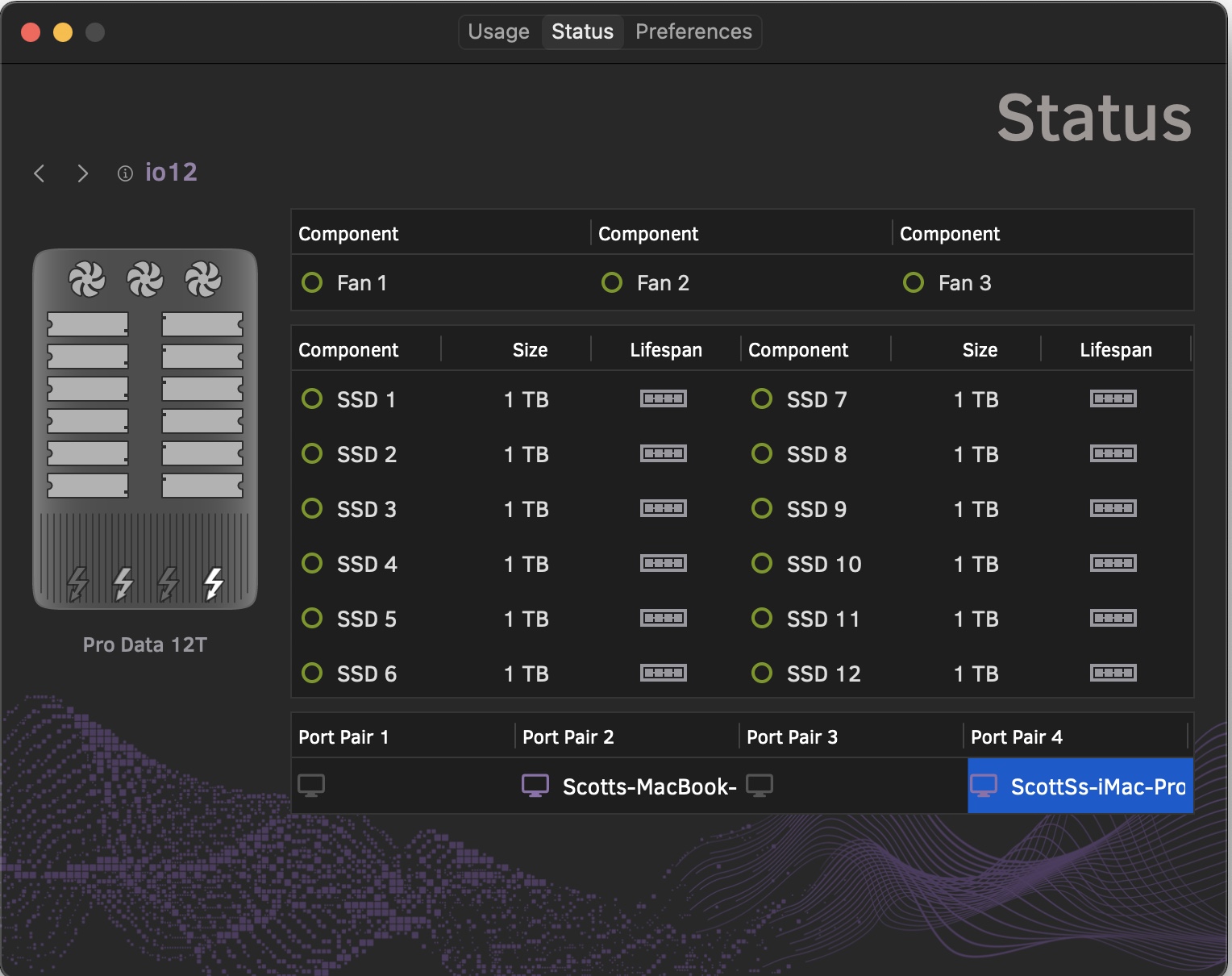Click the SSD 10 status ring
1232x976 pixels.
coord(762,563)
